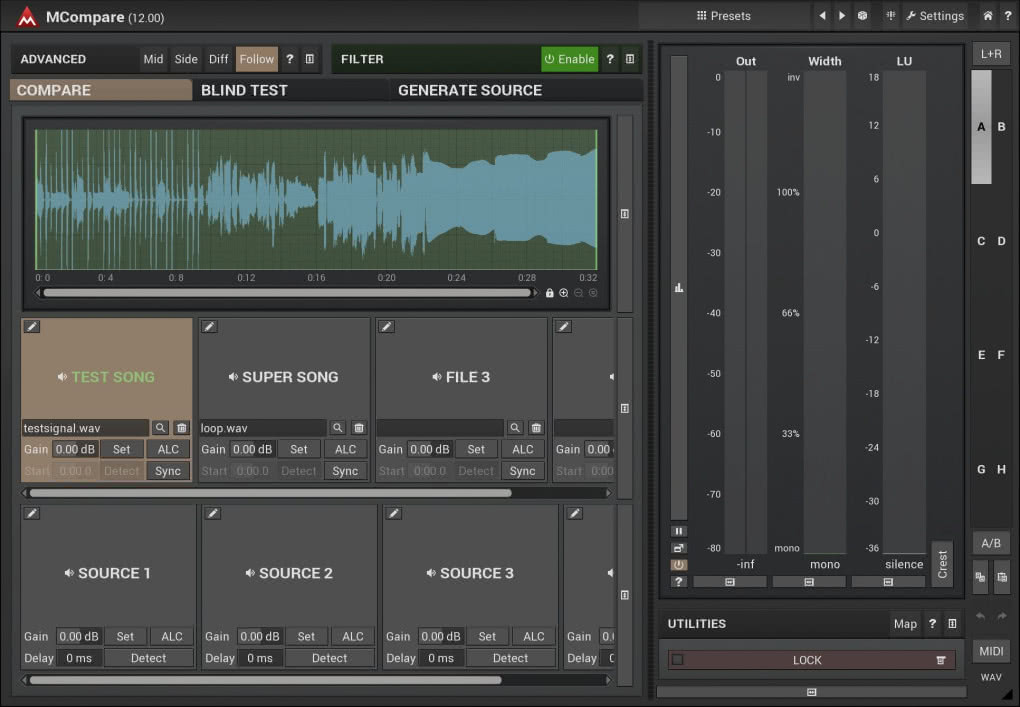Toggle Sync for SUPER SONG slot

point(345,471)
